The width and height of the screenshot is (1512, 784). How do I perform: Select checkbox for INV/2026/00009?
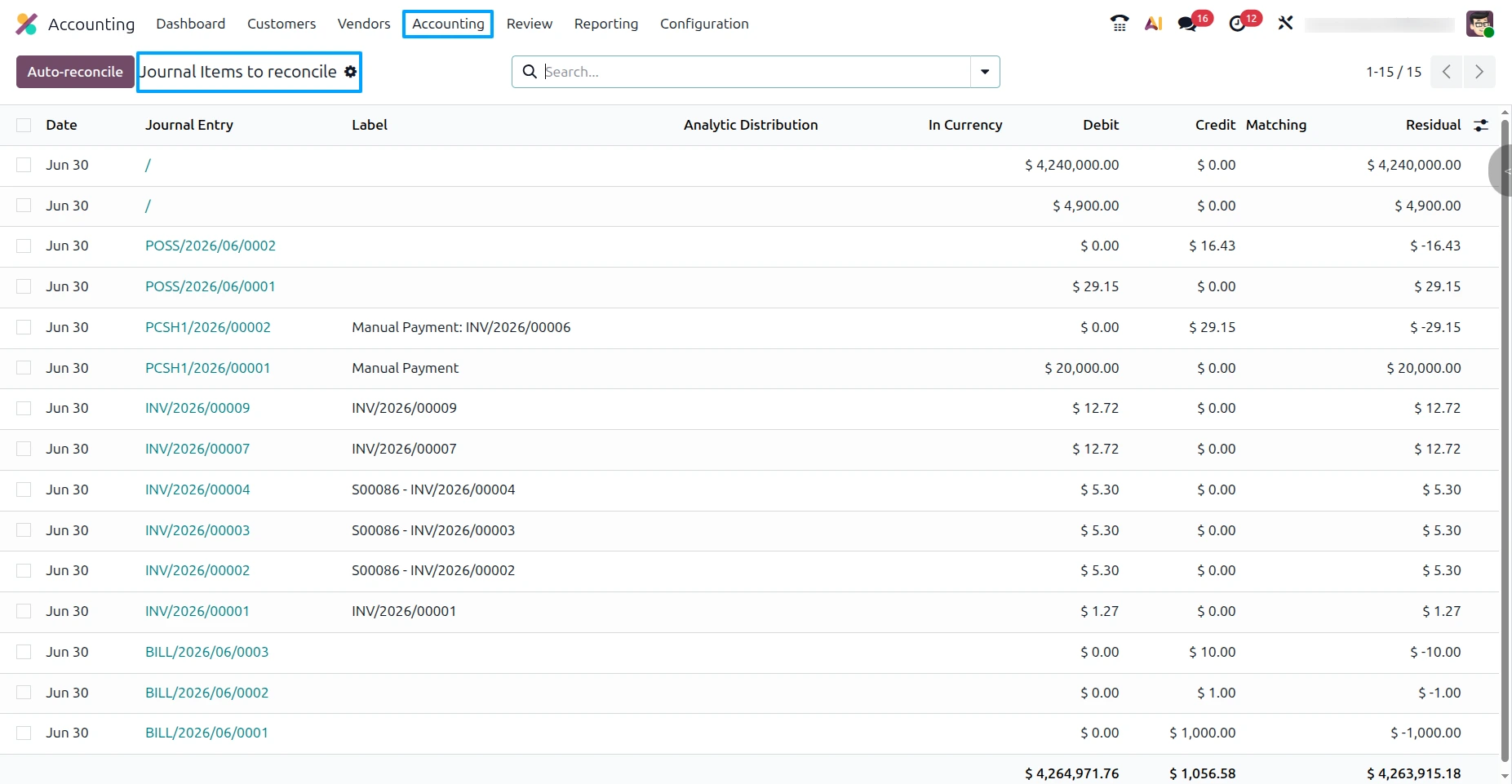click(x=24, y=408)
